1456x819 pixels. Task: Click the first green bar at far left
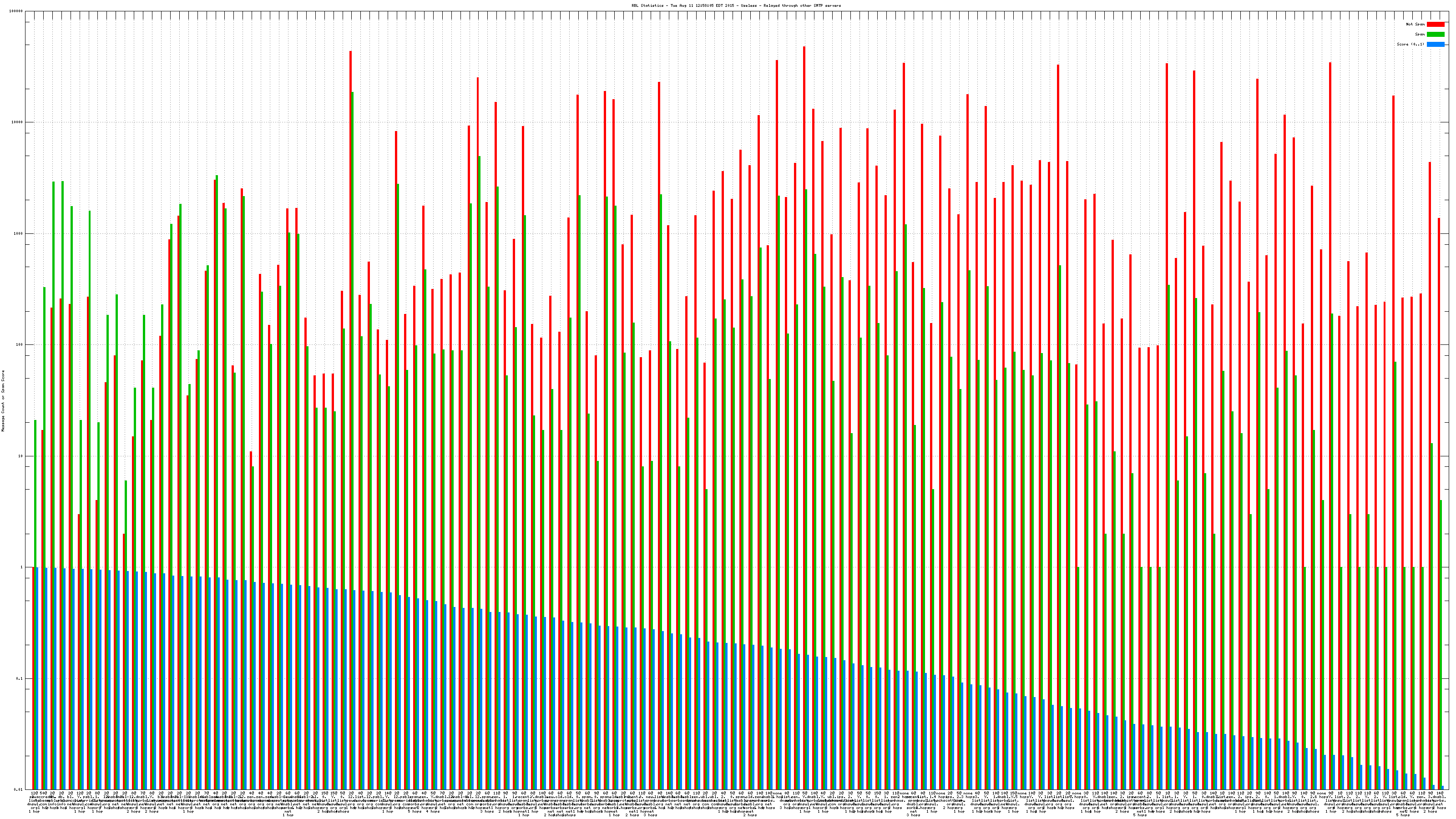(x=35, y=492)
